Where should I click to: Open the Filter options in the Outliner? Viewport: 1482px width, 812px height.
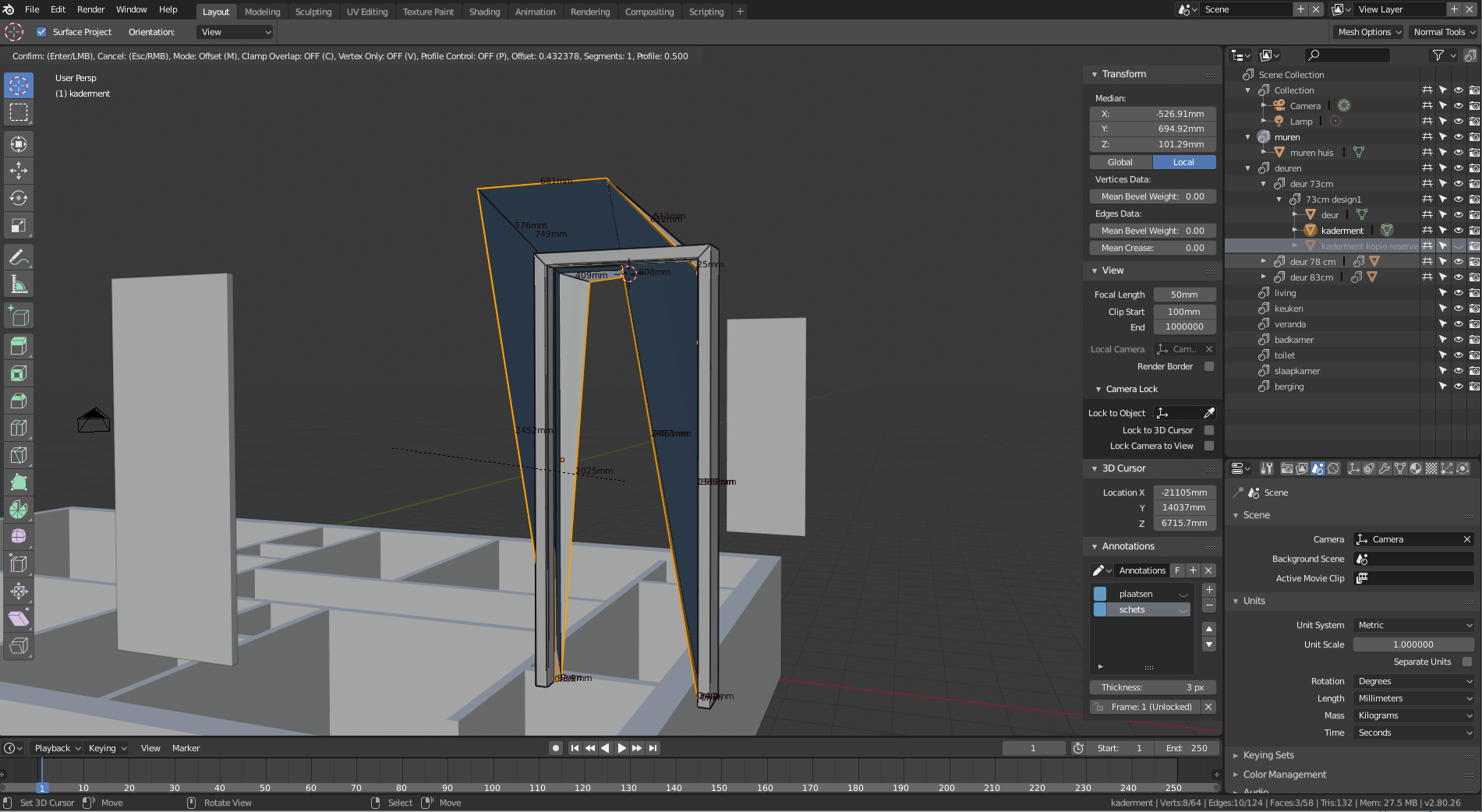tap(1438, 55)
